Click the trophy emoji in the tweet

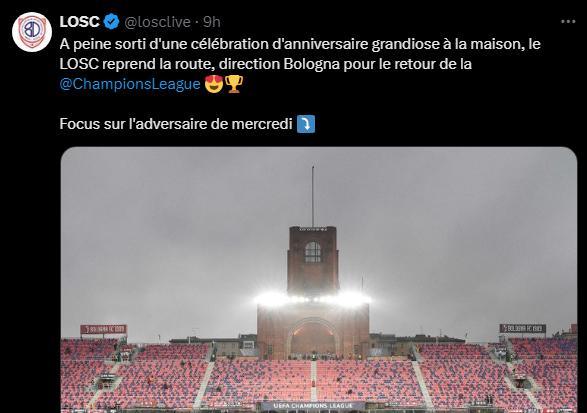(234, 84)
